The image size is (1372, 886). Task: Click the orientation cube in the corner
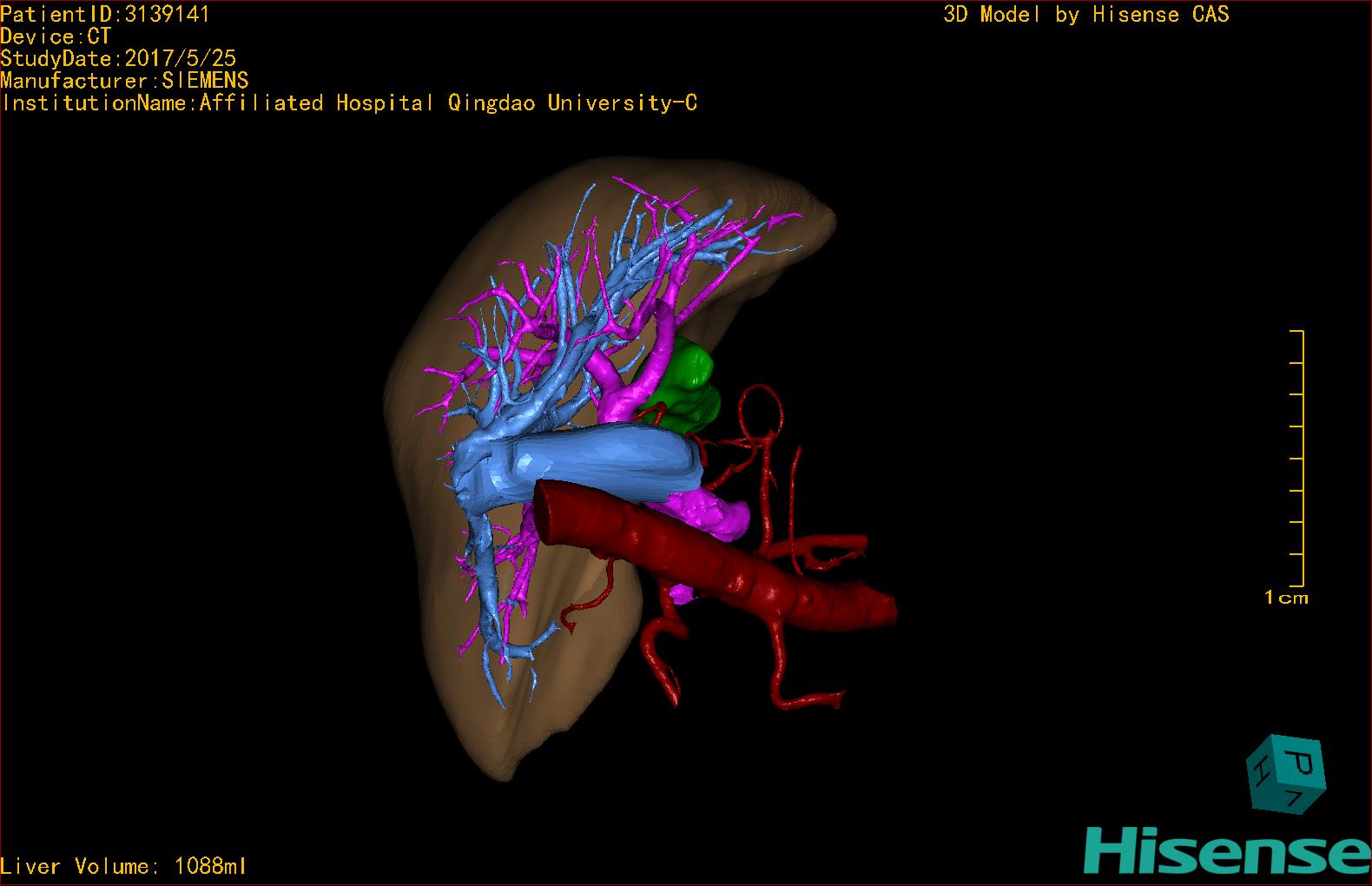click(1286, 775)
